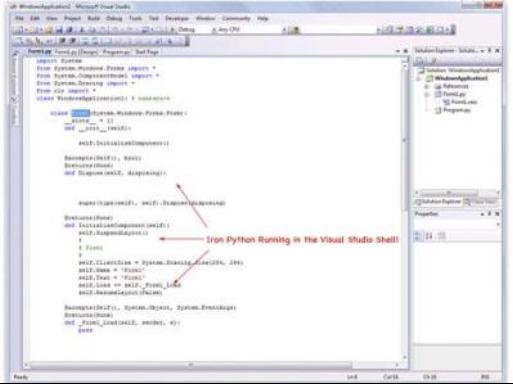Open the Test menu
Viewport: 513px width, 384px height.
point(153,18)
